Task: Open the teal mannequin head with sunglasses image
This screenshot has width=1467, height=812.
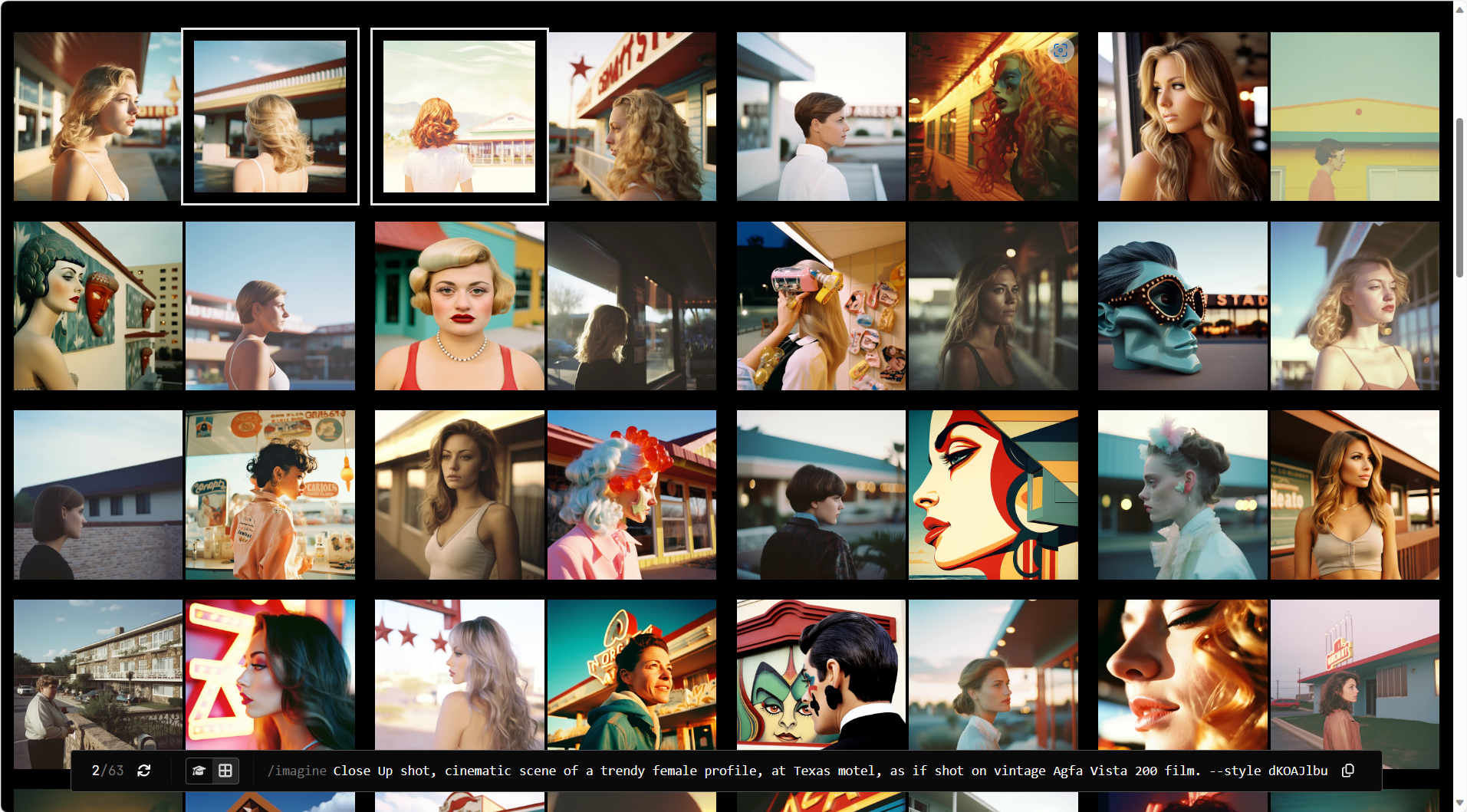Action: [x=1182, y=306]
